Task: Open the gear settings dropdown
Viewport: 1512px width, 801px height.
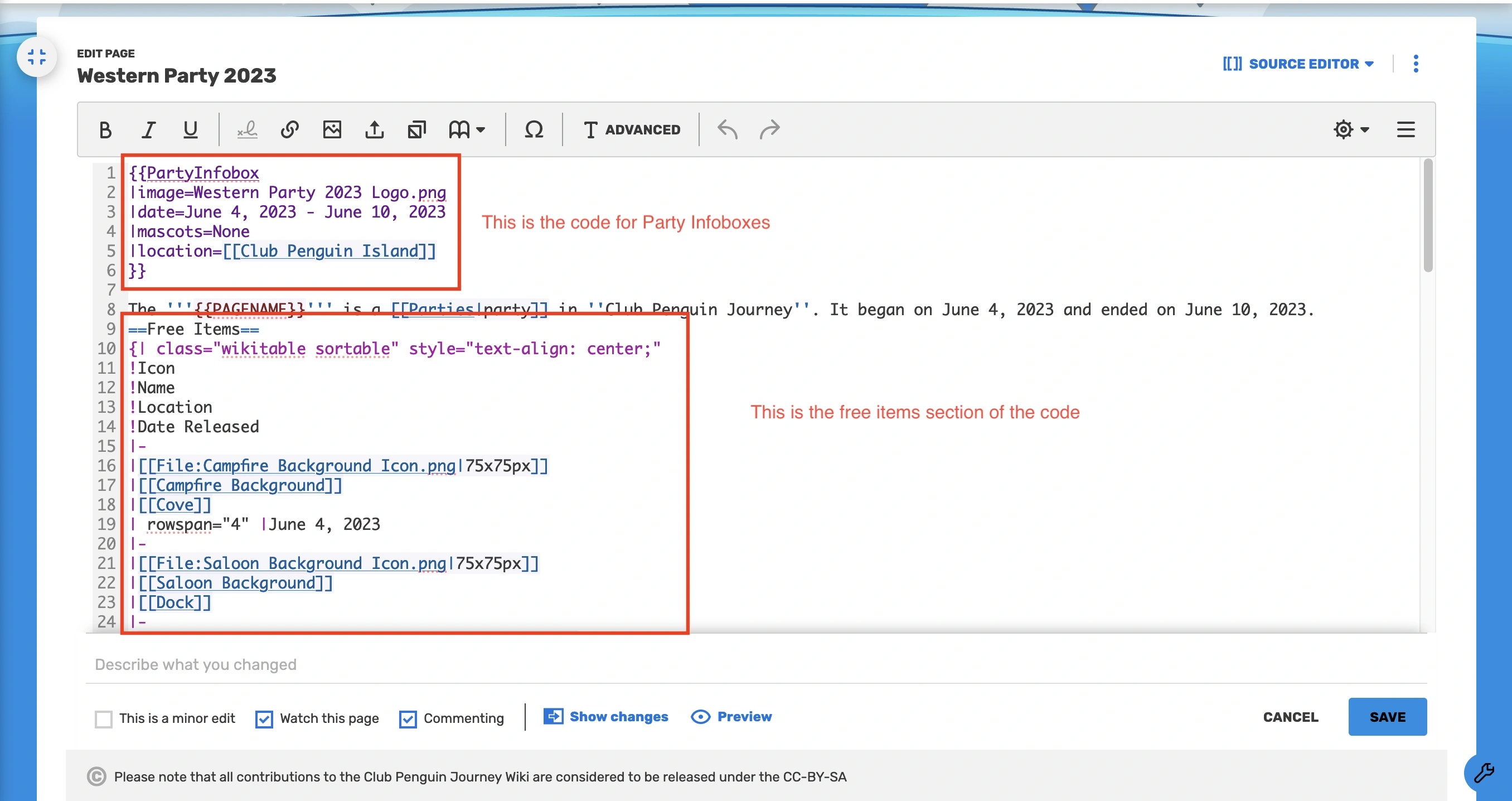Action: 1350,129
